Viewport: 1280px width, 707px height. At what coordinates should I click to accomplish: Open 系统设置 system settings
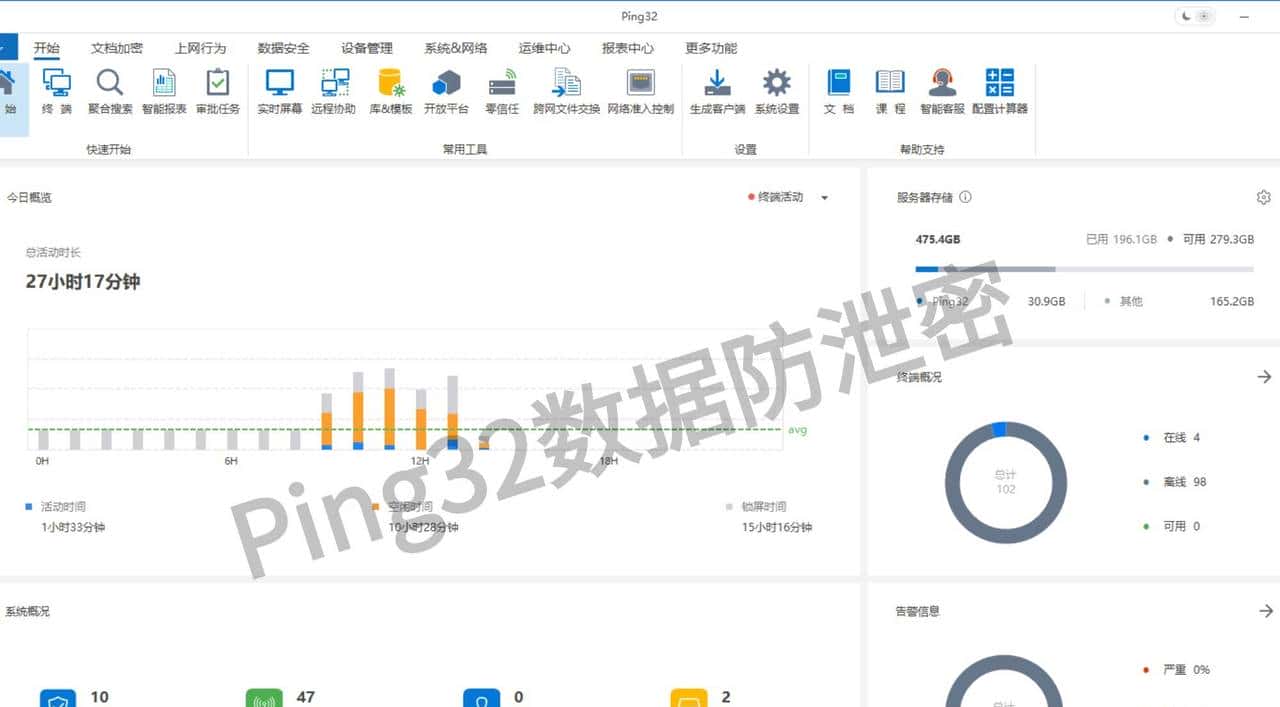click(778, 93)
